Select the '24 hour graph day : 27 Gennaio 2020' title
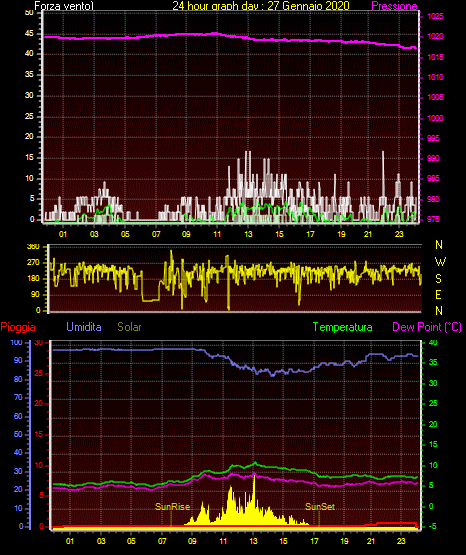466x555 pixels. 261,6
